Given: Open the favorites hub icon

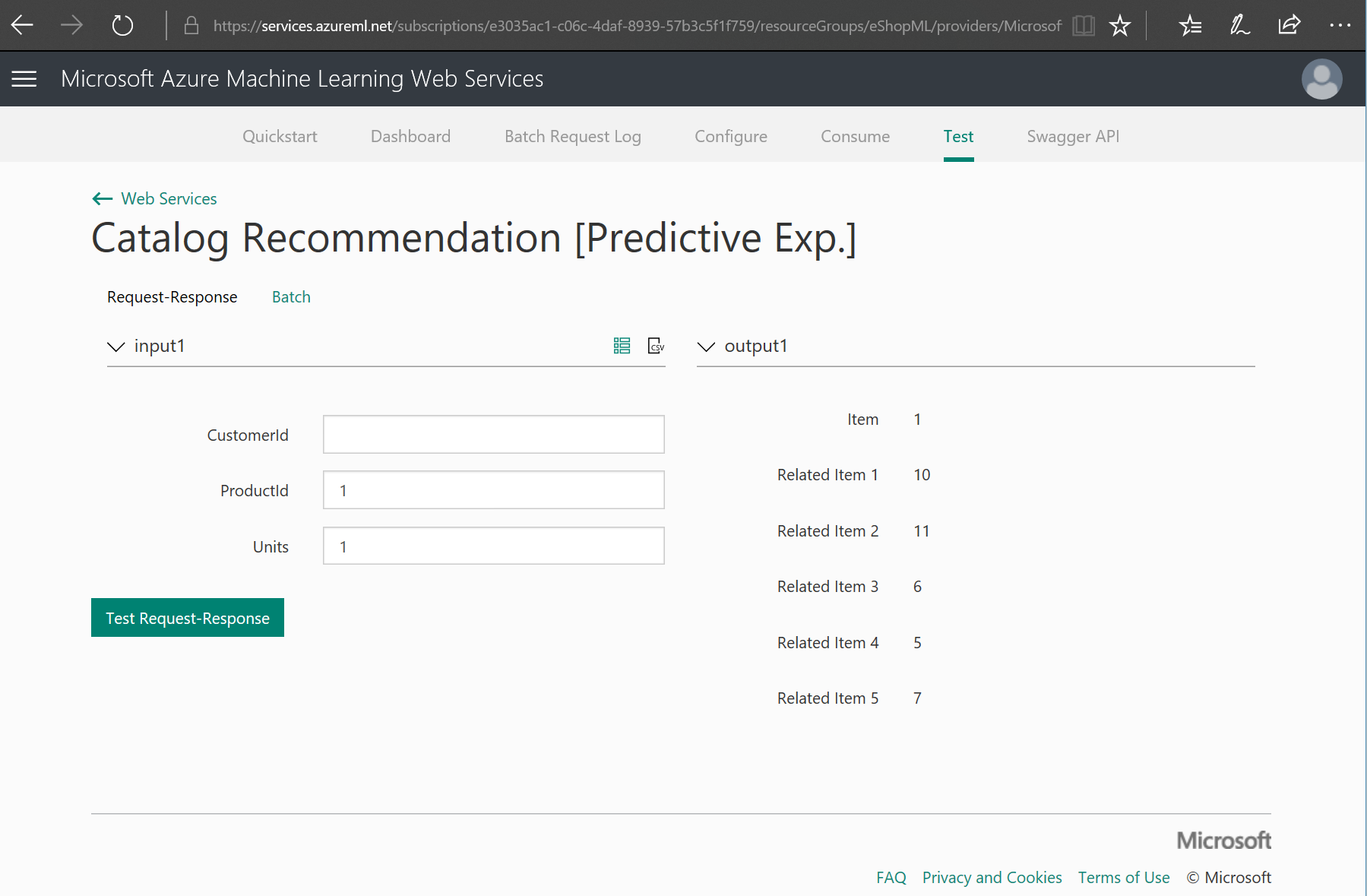Looking at the screenshot, I should coord(1190,25).
